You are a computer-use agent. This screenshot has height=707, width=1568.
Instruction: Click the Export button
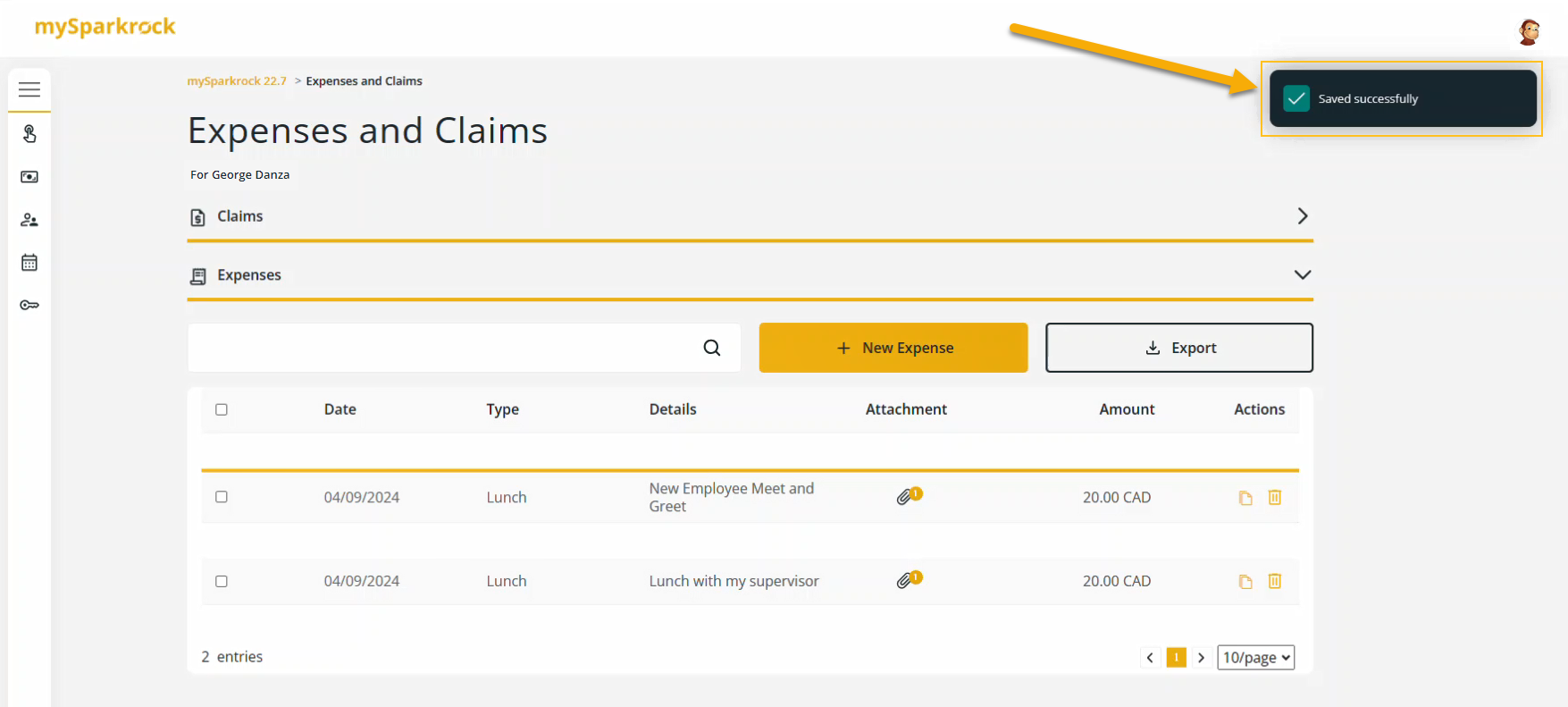coord(1178,348)
